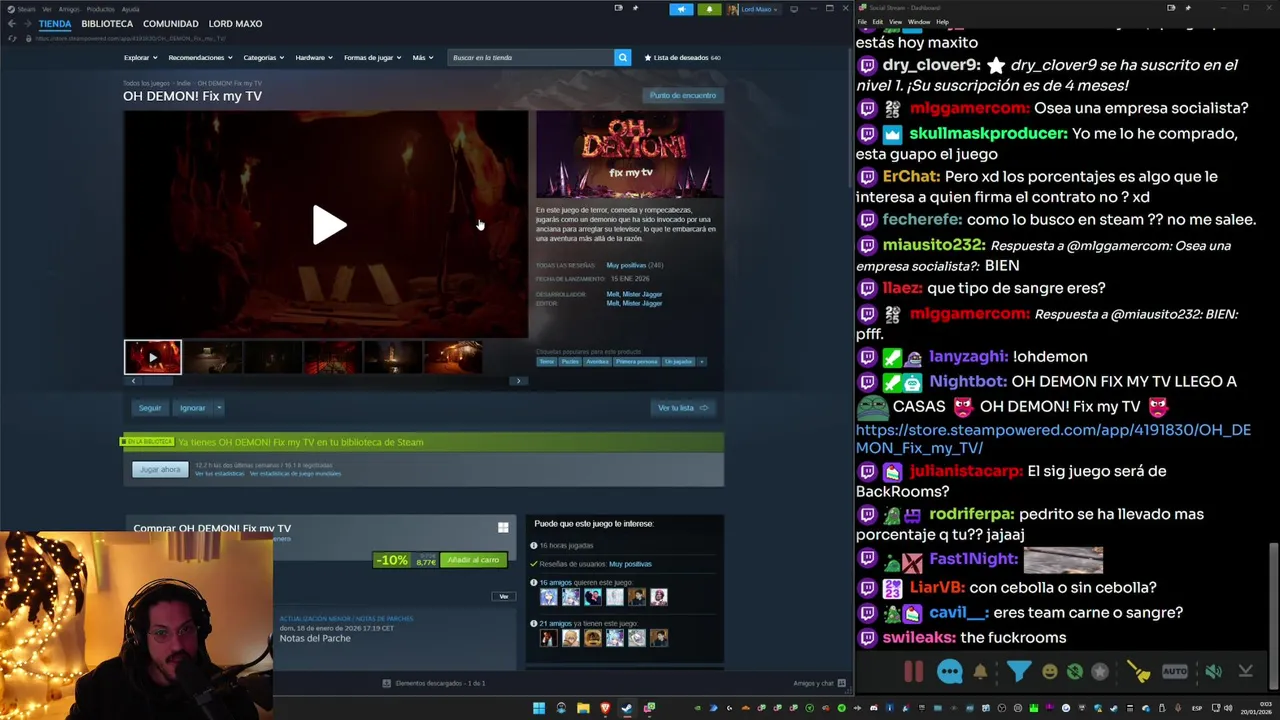The image size is (1280, 720).
Task: Open Discord from the system tray
Action: click(x=873, y=708)
